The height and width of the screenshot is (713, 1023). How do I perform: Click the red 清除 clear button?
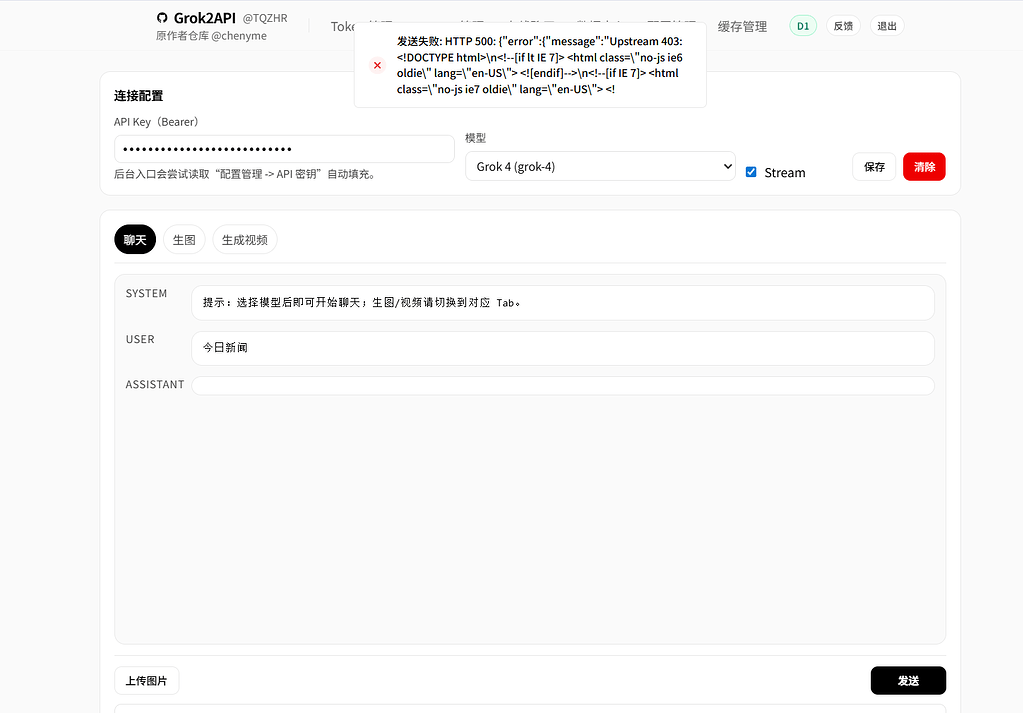click(924, 167)
